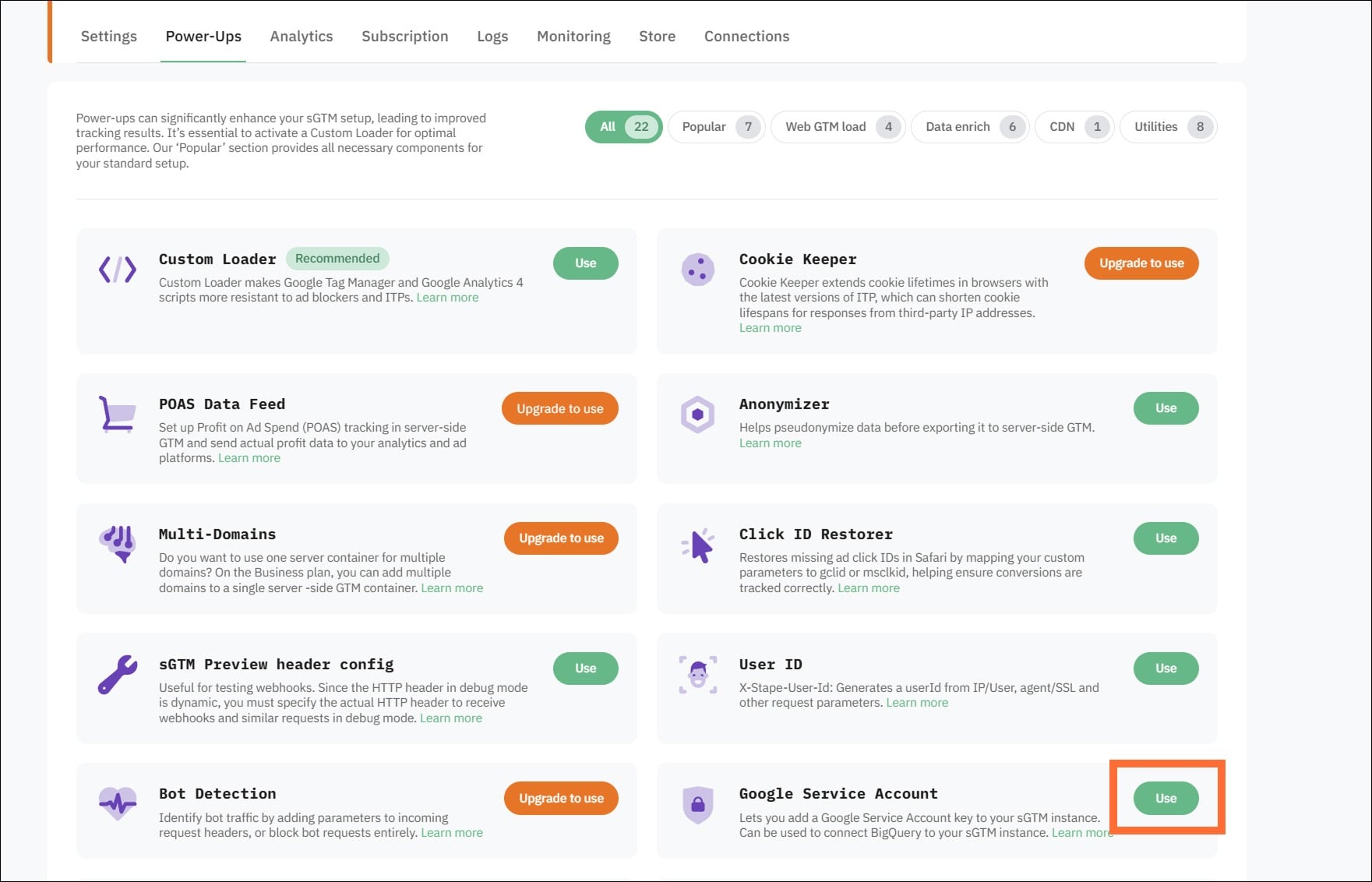
Task: Open Learn more for Cookie Keeper
Action: [771, 328]
